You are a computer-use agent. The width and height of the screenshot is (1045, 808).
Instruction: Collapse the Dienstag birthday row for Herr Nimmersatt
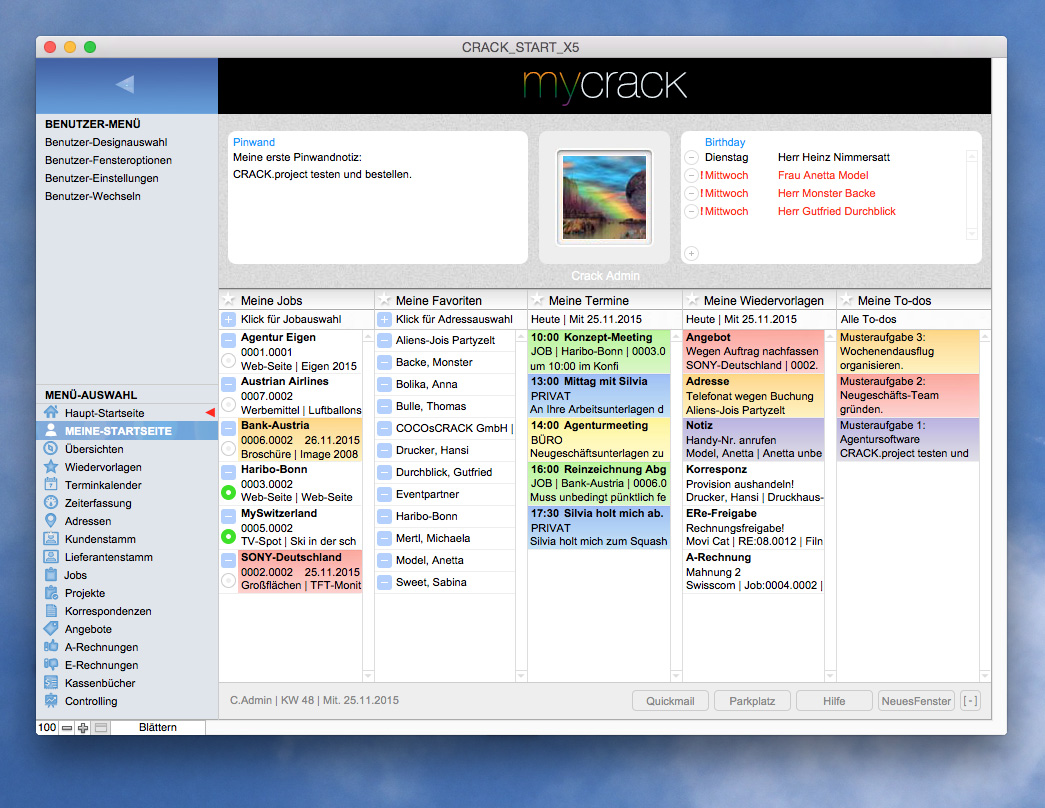coord(691,157)
